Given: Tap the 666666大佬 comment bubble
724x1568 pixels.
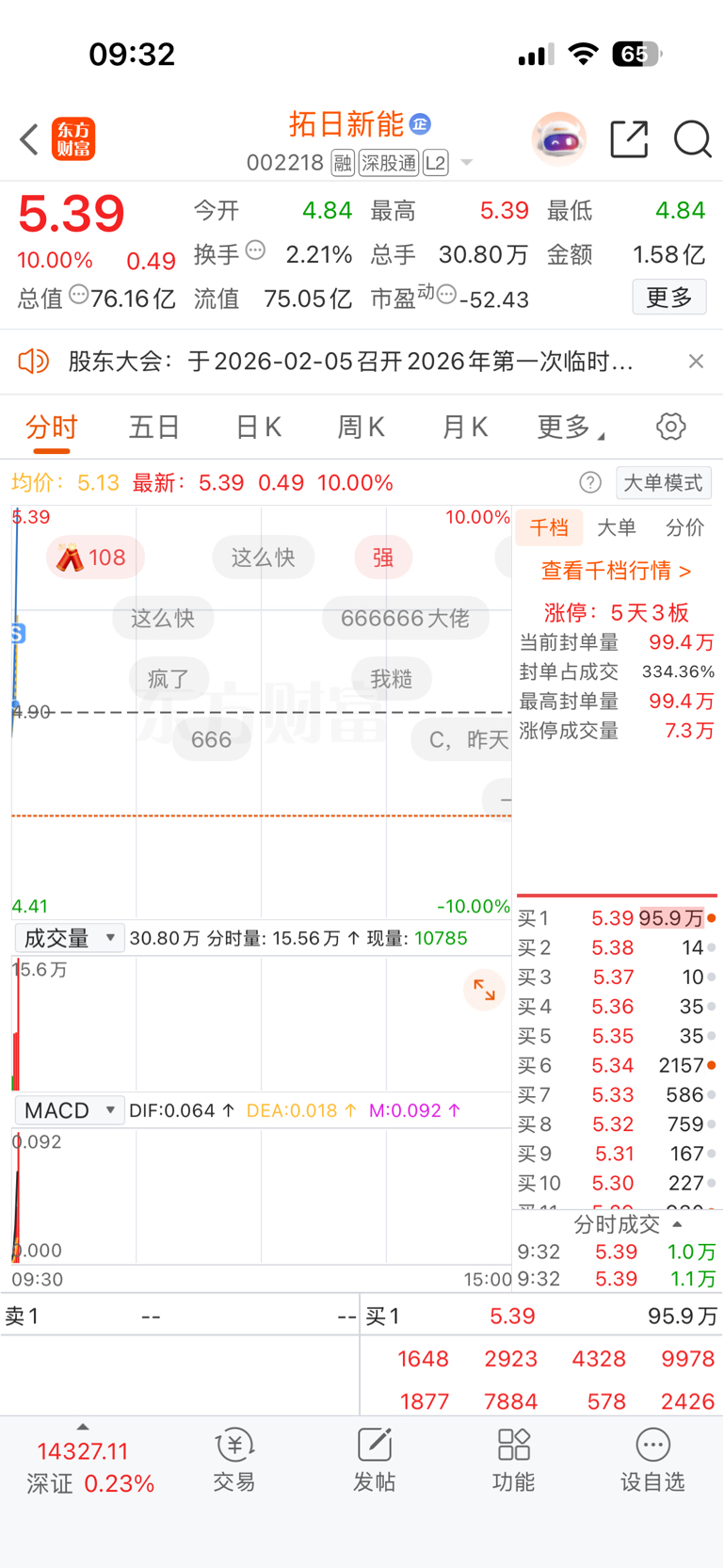Looking at the screenshot, I should point(405,618).
